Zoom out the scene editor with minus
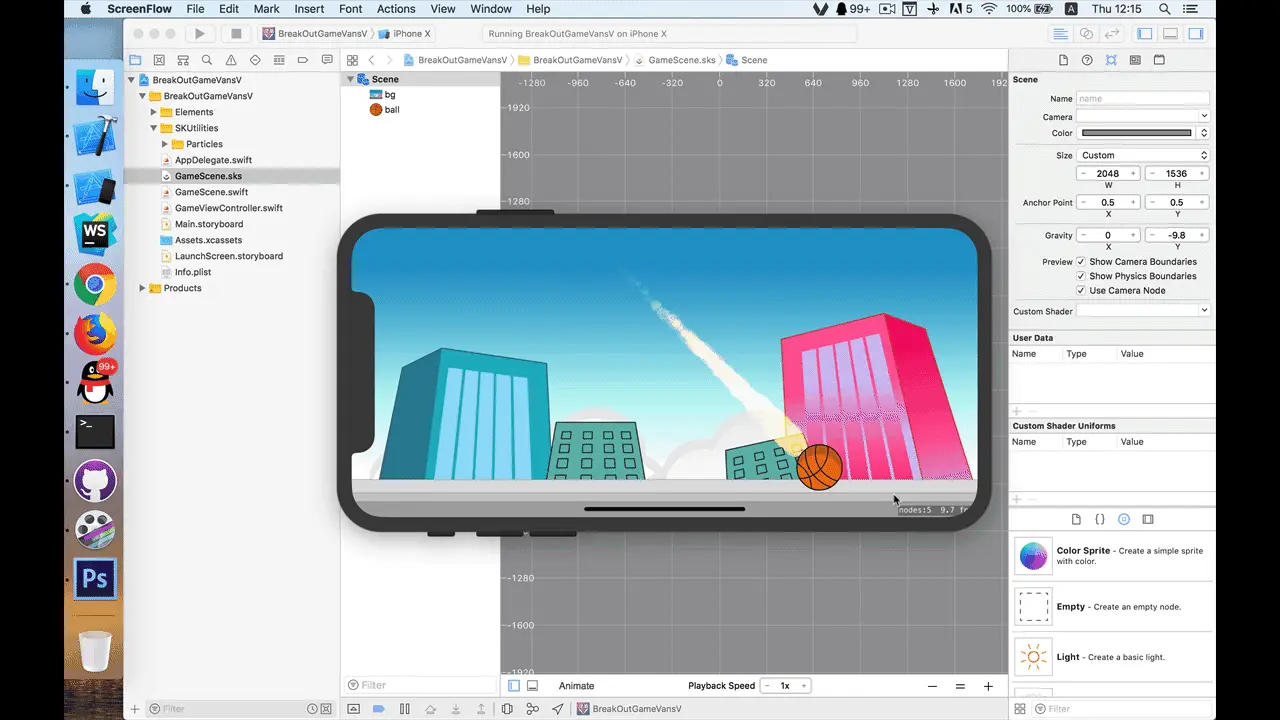The width and height of the screenshot is (1280, 720). tap(932, 686)
